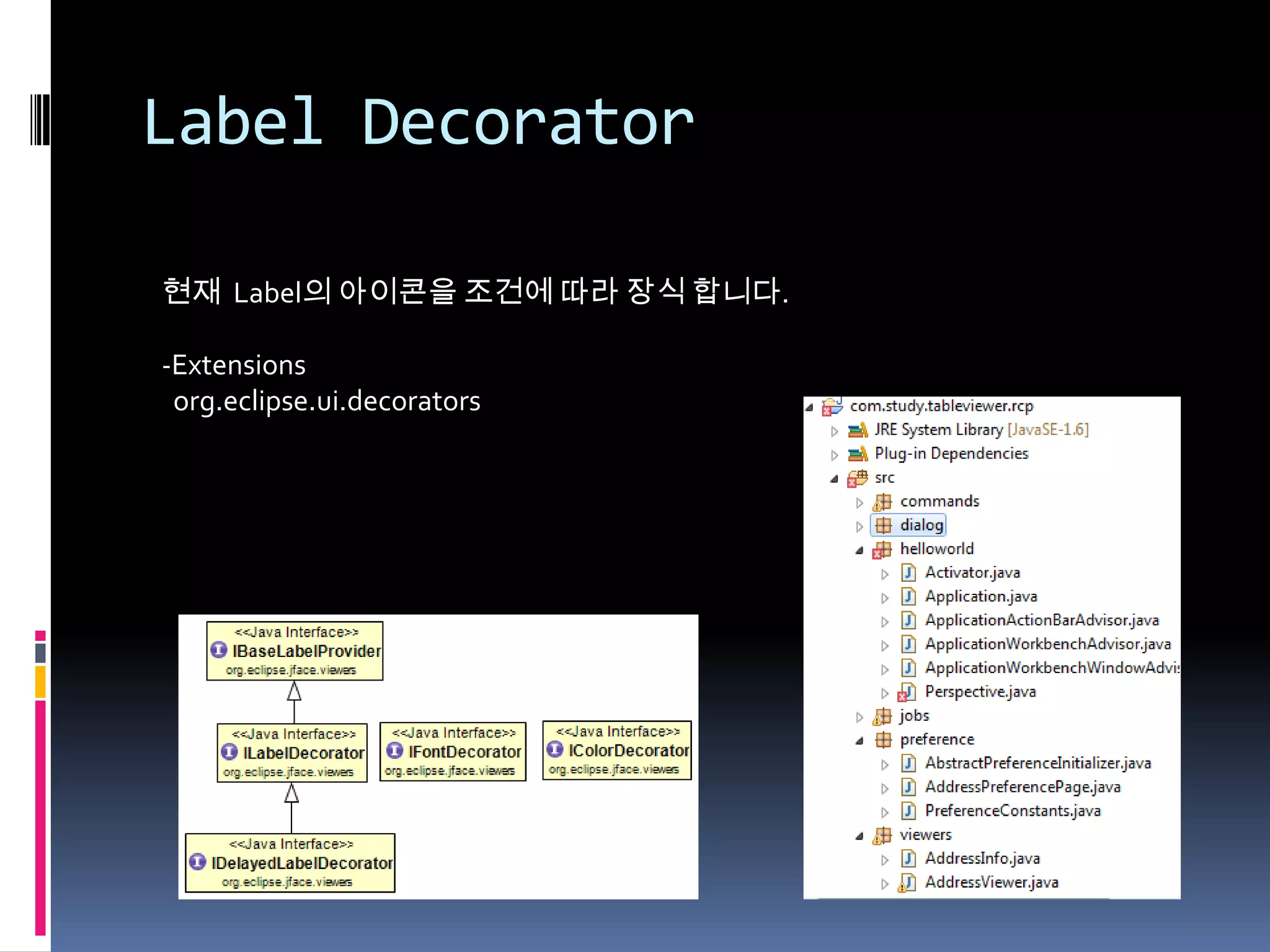1270x952 pixels.
Task: Click the IBaseLabelProvider interface icon
Action: click(x=219, y=650)
